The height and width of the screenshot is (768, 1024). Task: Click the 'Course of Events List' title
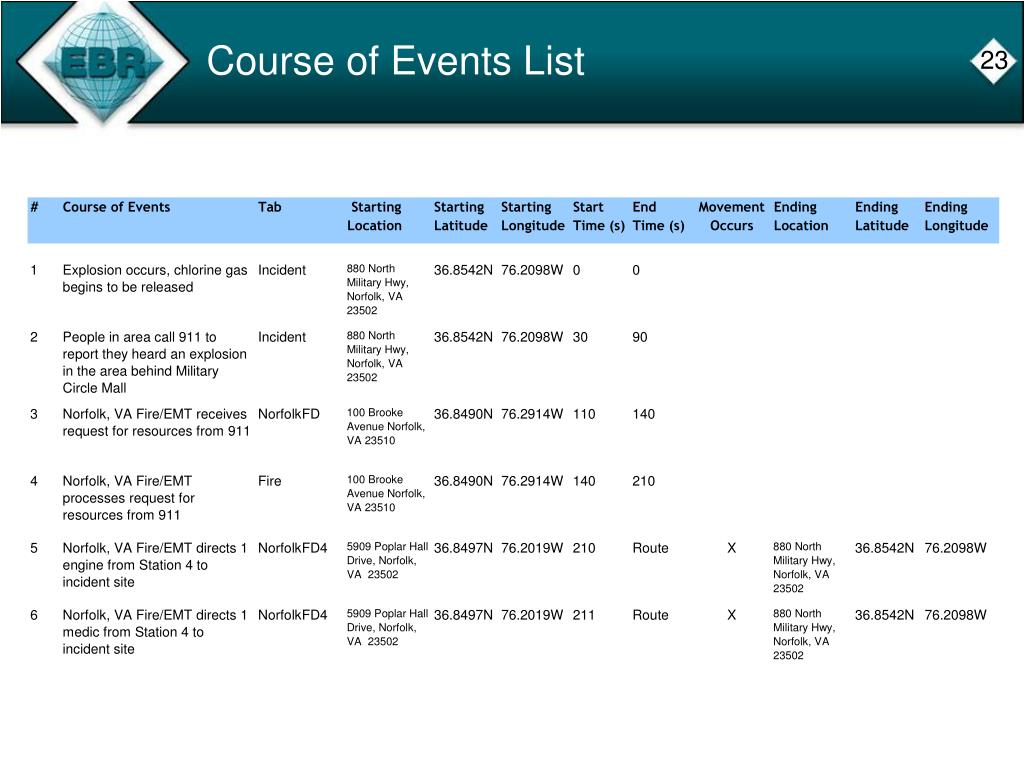(395, 61)
